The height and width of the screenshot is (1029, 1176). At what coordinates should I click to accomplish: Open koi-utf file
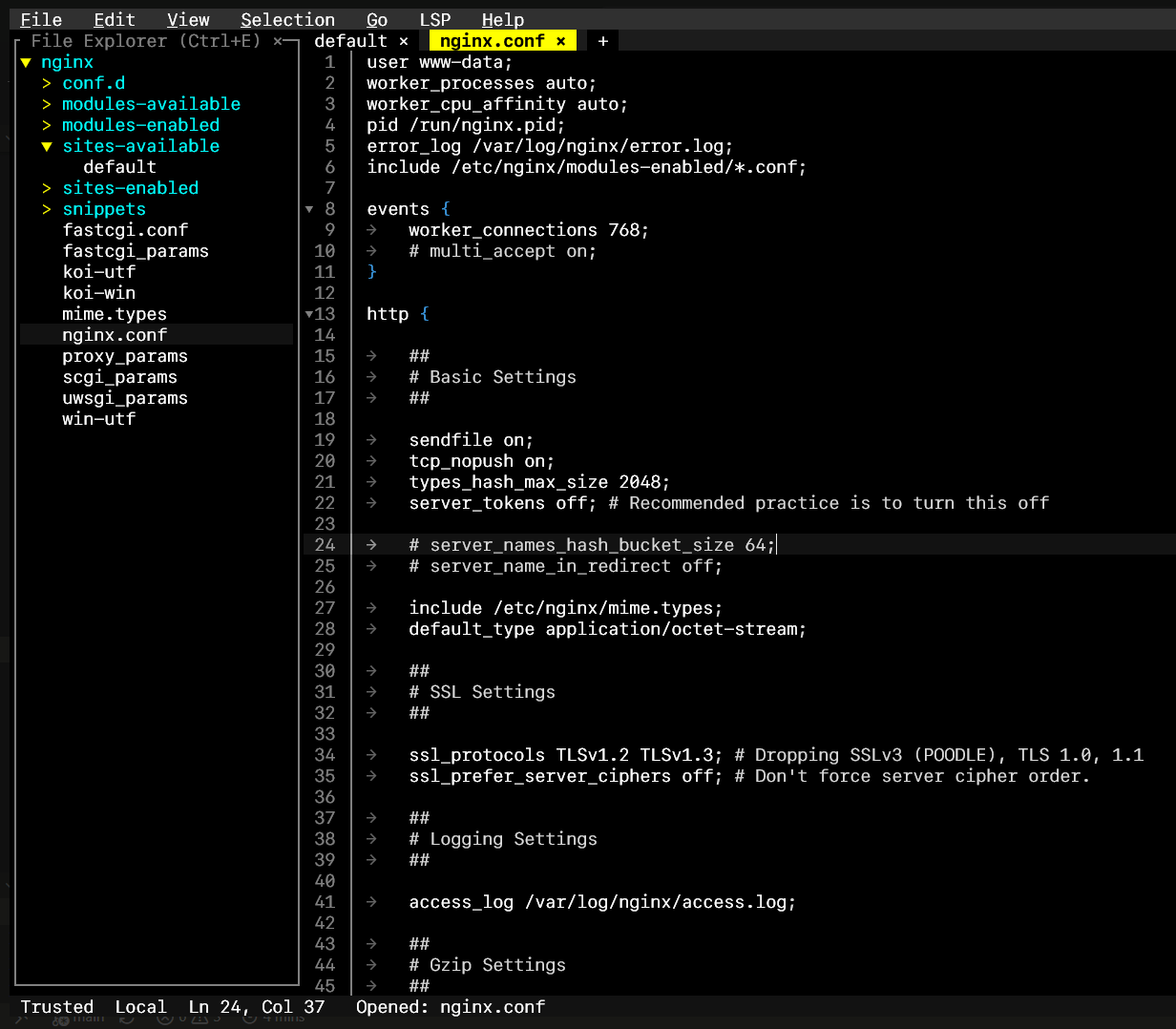(99, 272)
